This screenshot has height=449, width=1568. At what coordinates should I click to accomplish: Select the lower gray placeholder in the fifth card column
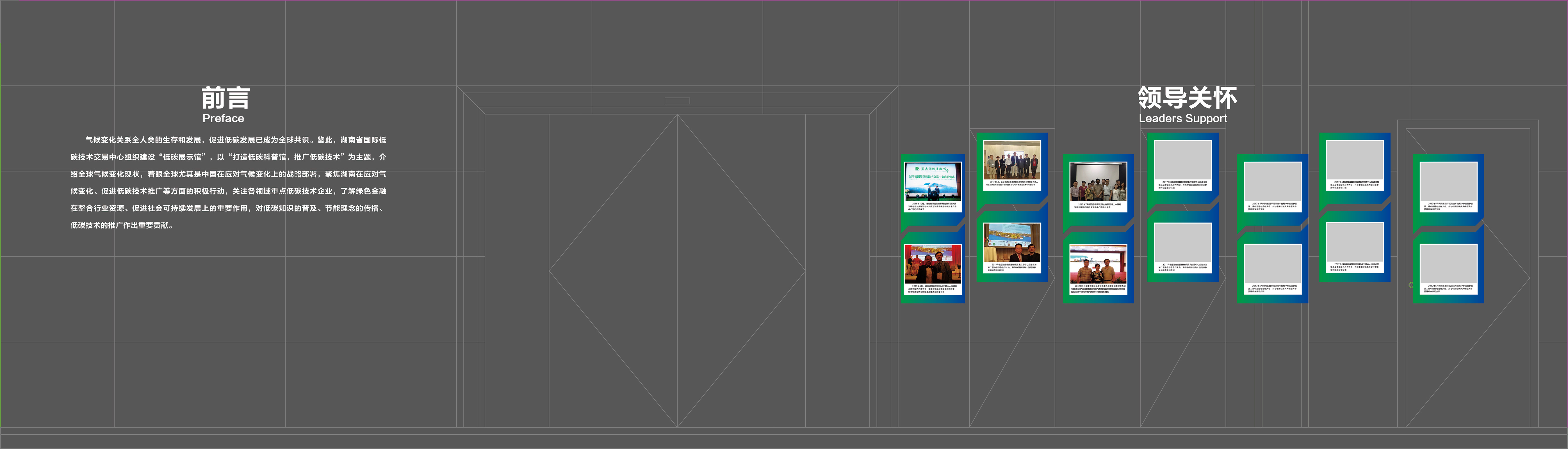[1273, 264]
